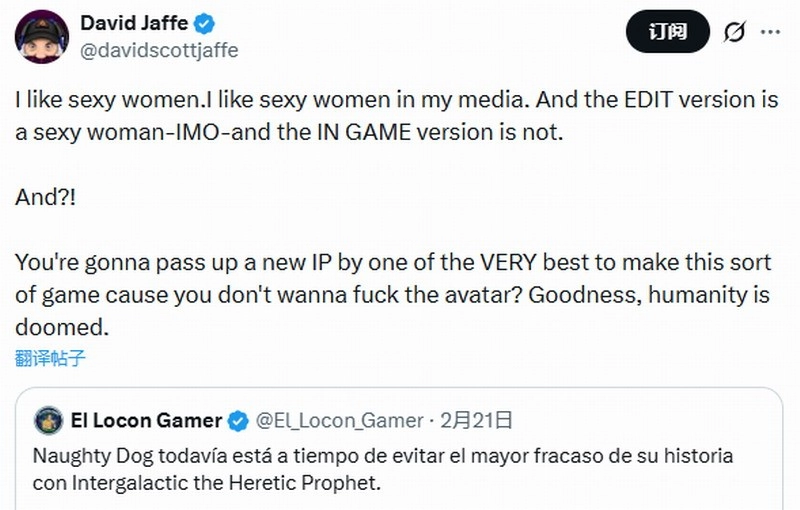The height and width of the screenshot is (510, 800).
Task: Click the word "doomed." ending the post
Action: [x=61, y=327]
